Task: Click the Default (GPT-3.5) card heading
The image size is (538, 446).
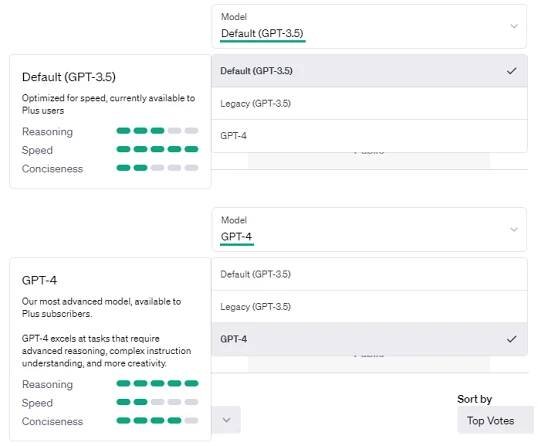Action: (69, 77)
